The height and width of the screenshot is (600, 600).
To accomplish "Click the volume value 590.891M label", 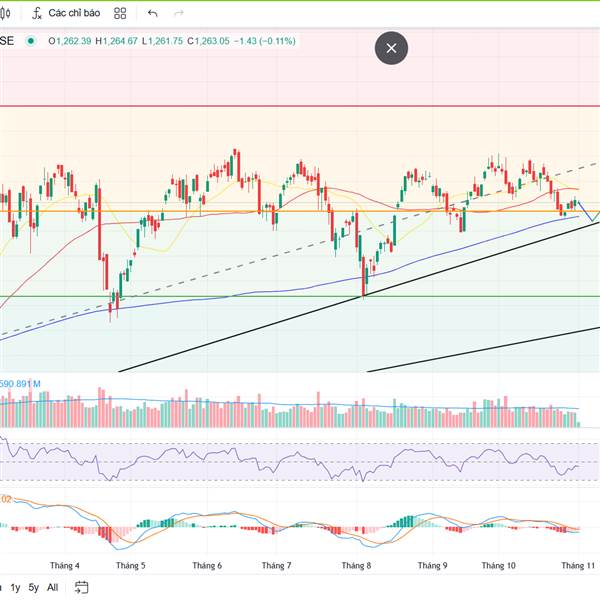I will coord(20,384).
